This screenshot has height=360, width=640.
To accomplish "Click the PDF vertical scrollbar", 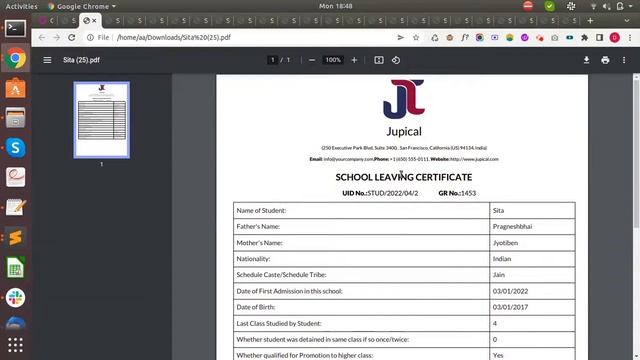I will [636, 152].
